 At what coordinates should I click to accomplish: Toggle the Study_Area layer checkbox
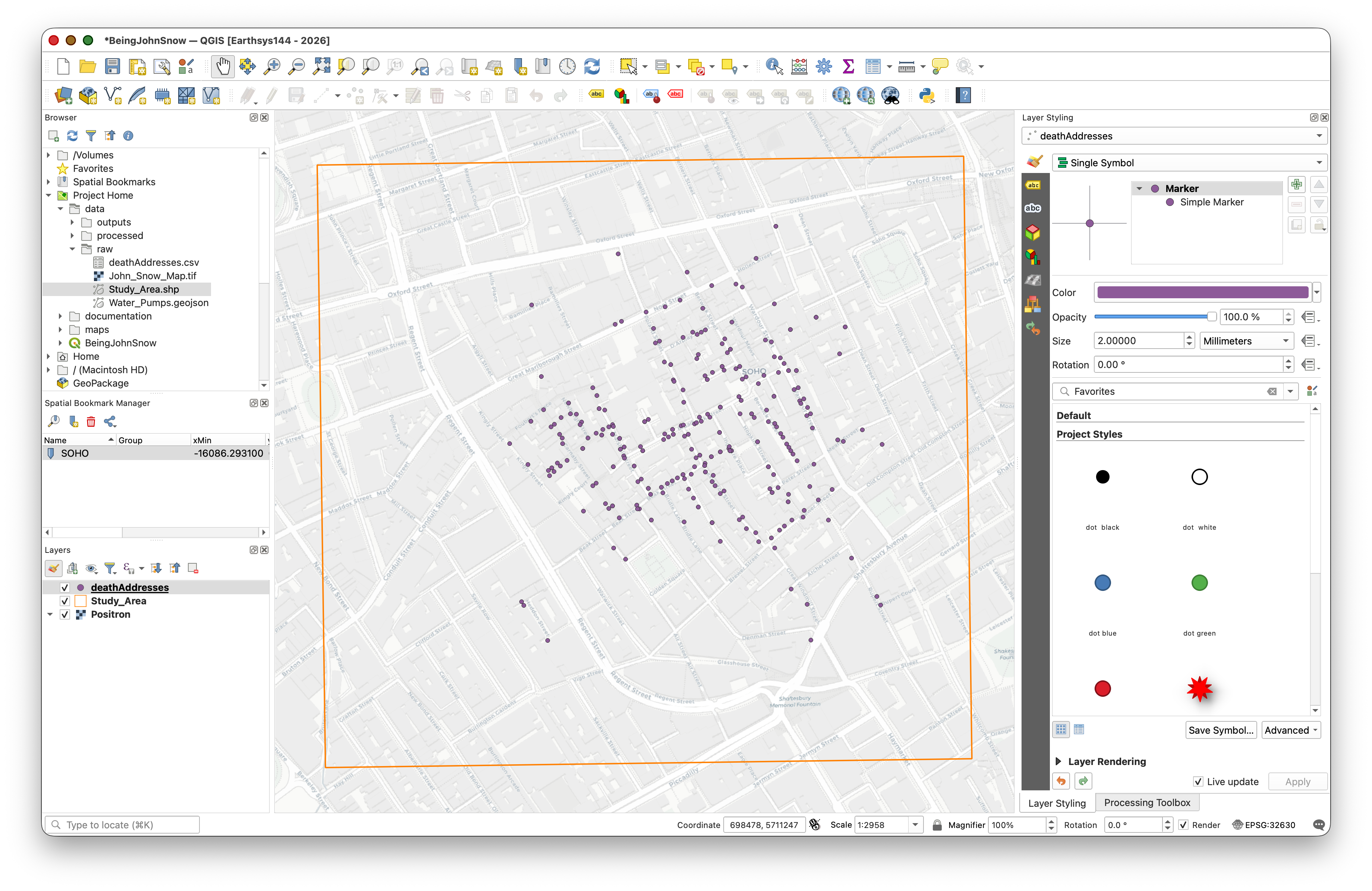coord(65,601)
